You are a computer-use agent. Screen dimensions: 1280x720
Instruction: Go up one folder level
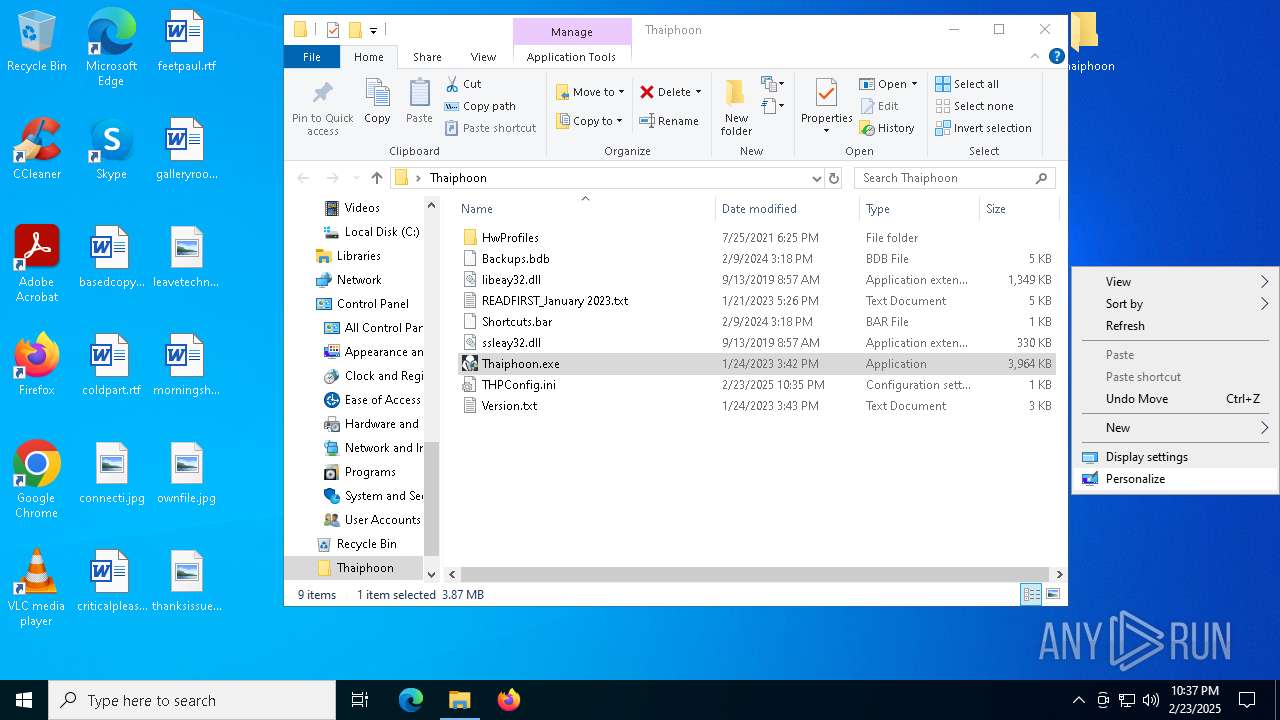pos(376,178)
